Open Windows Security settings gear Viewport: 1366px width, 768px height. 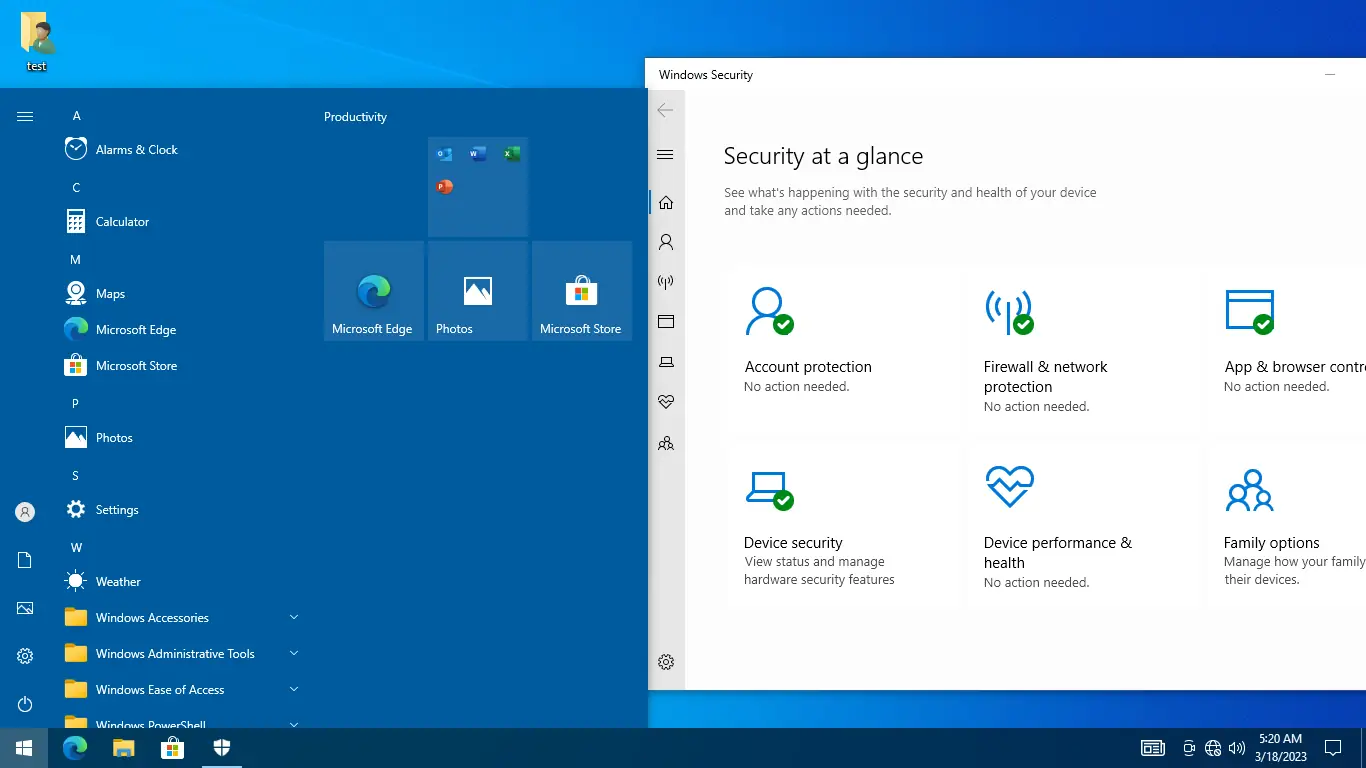tap(666, 662)
